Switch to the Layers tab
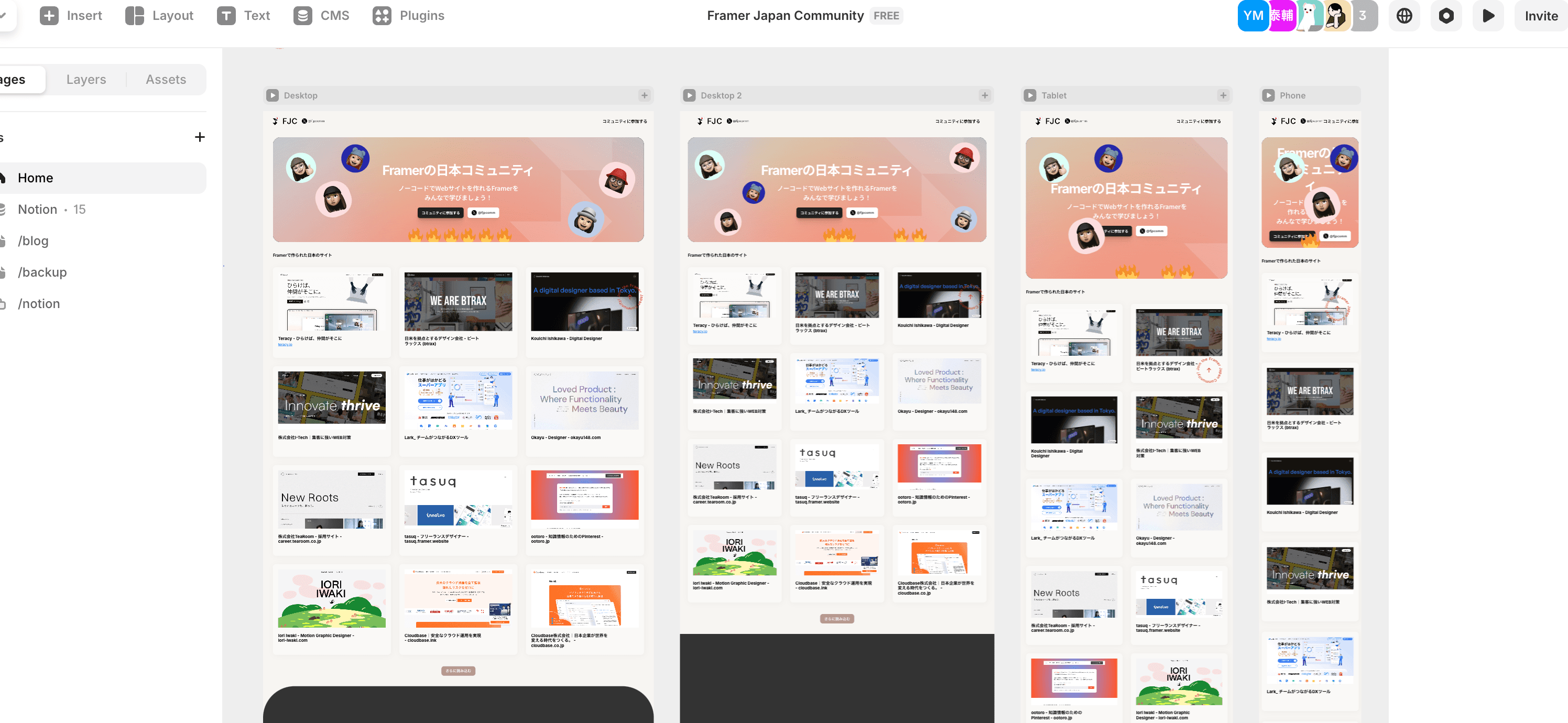The image size is (1568, 723). [86, 80]
